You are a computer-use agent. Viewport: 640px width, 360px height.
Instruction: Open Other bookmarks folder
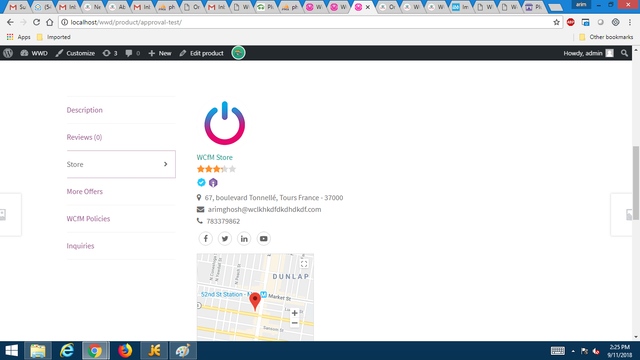tap(606, 37)
